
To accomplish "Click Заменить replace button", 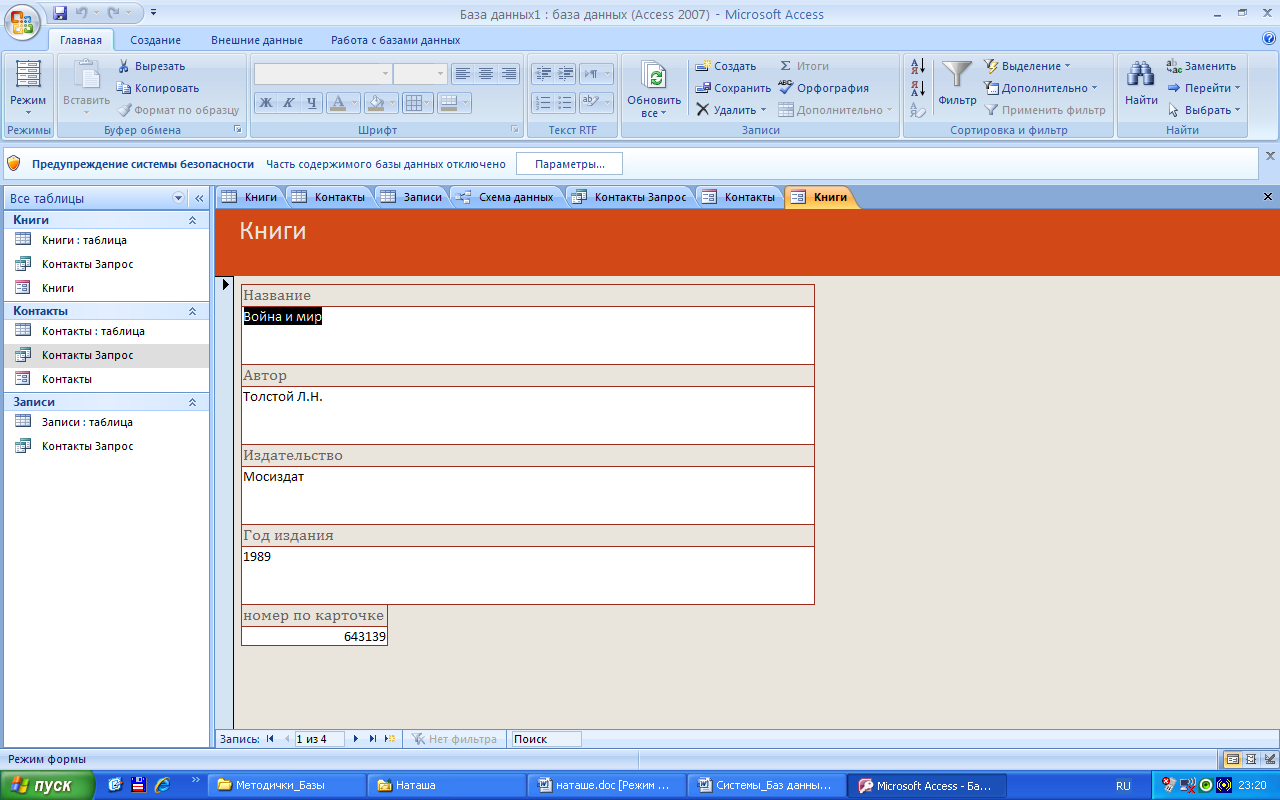I will [x=1202, y=66].
